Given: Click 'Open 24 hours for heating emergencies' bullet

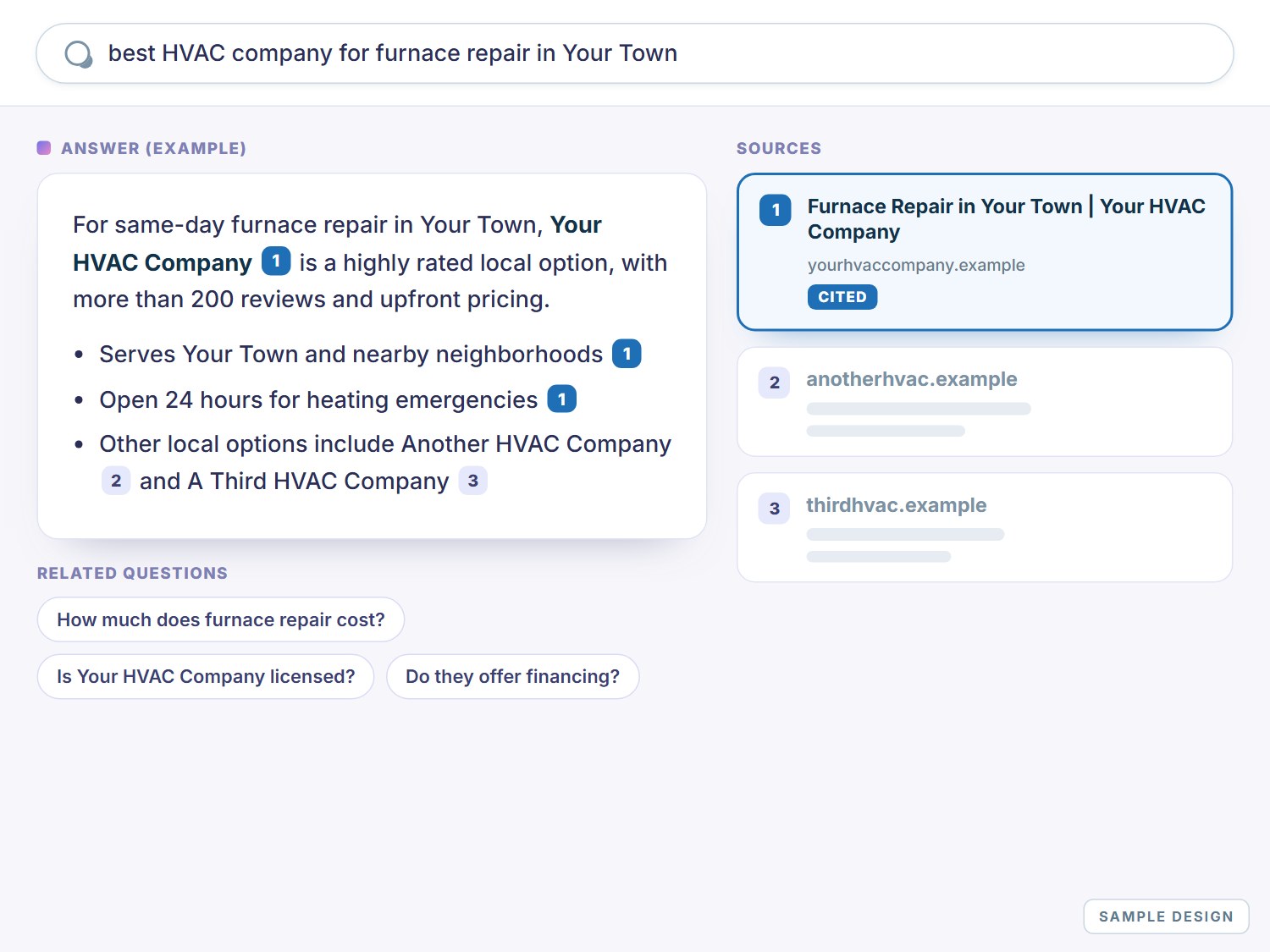Looking at the screenshot, I should click(318, 399).
